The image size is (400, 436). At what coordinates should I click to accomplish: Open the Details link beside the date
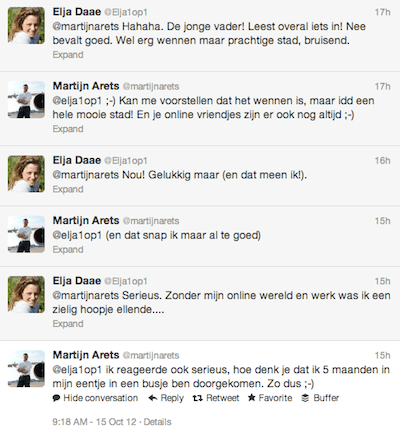(157, 422)
